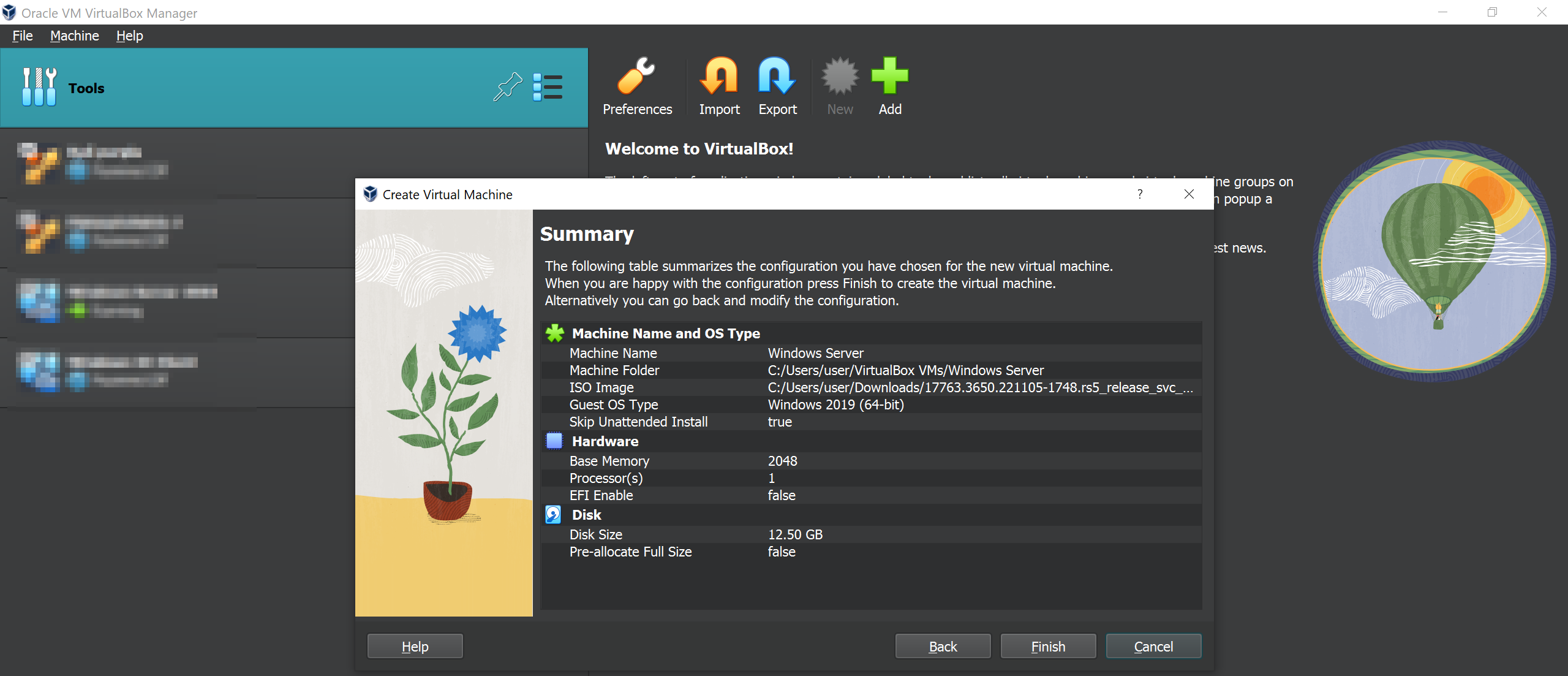Click the 'Summary' heading
Screen dimensions: 1568x676
(587, 234)
